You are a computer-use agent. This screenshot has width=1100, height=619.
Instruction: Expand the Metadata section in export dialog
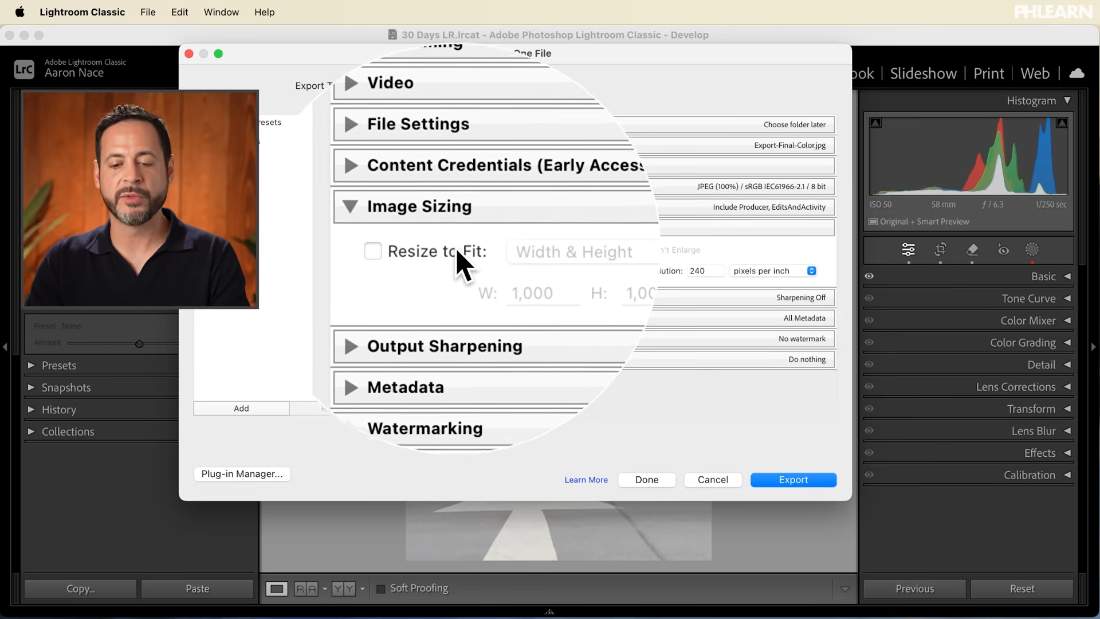click(351, 387)
